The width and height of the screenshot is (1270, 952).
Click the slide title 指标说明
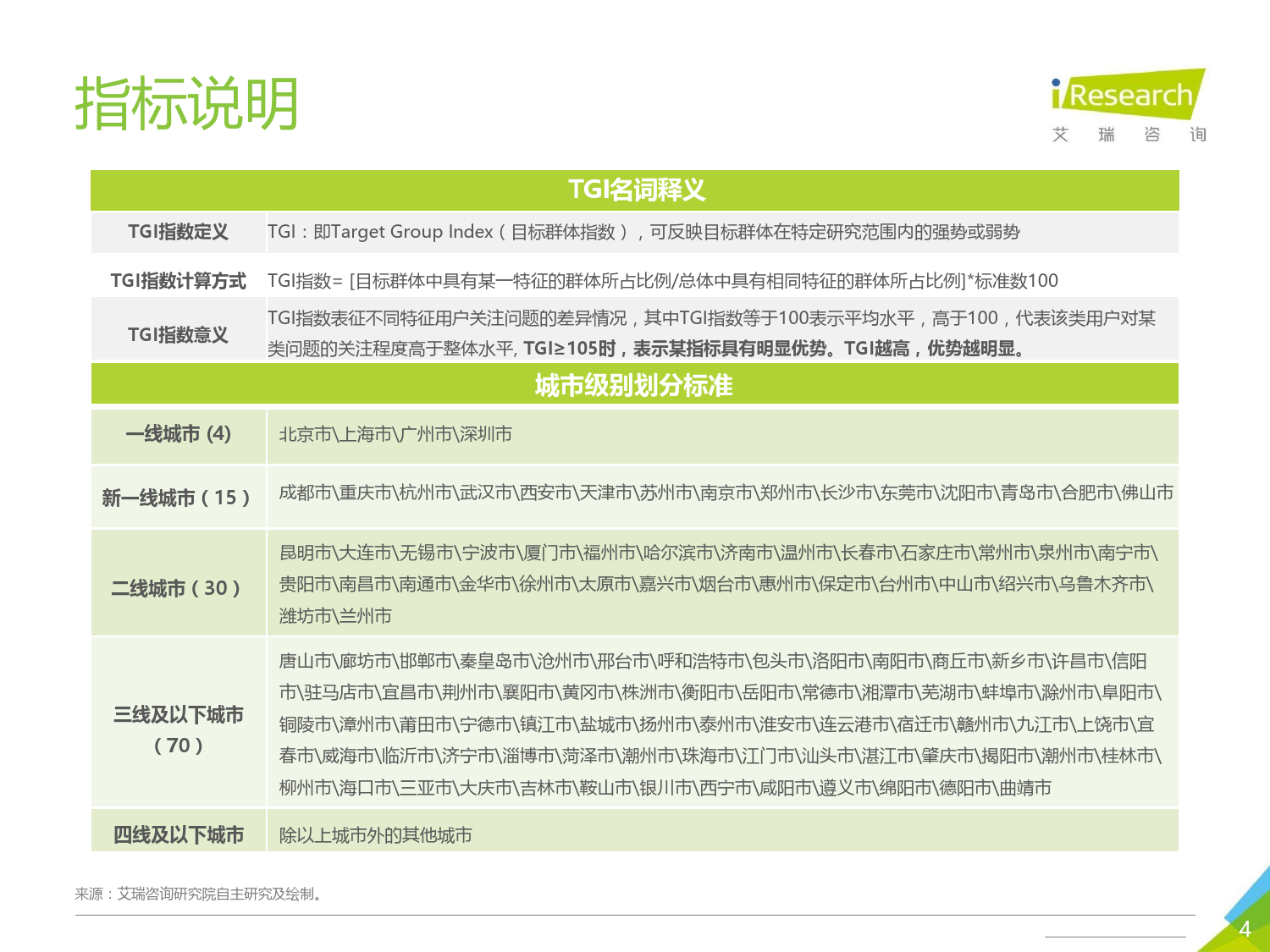(x=187, y=103)
